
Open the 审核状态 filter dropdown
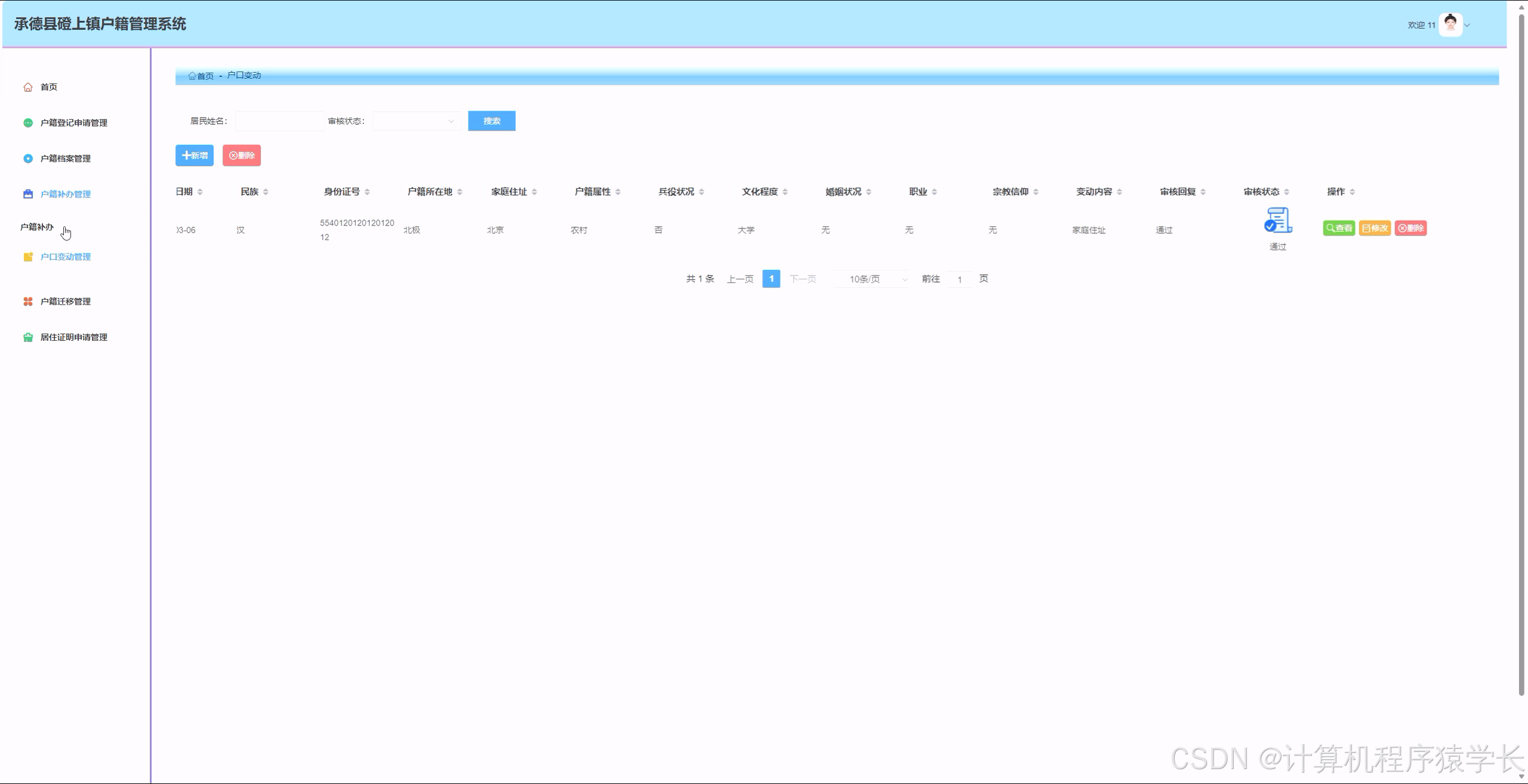pyautogui.click(x=417, y=121)
